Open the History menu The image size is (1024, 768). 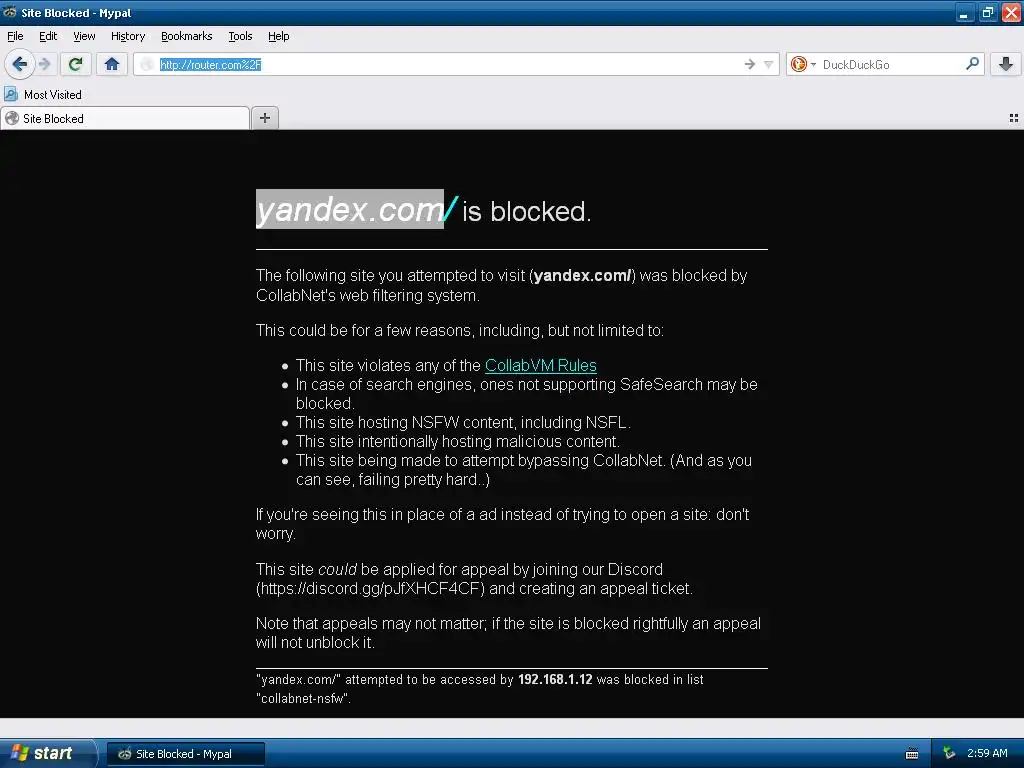click(128, 37)
